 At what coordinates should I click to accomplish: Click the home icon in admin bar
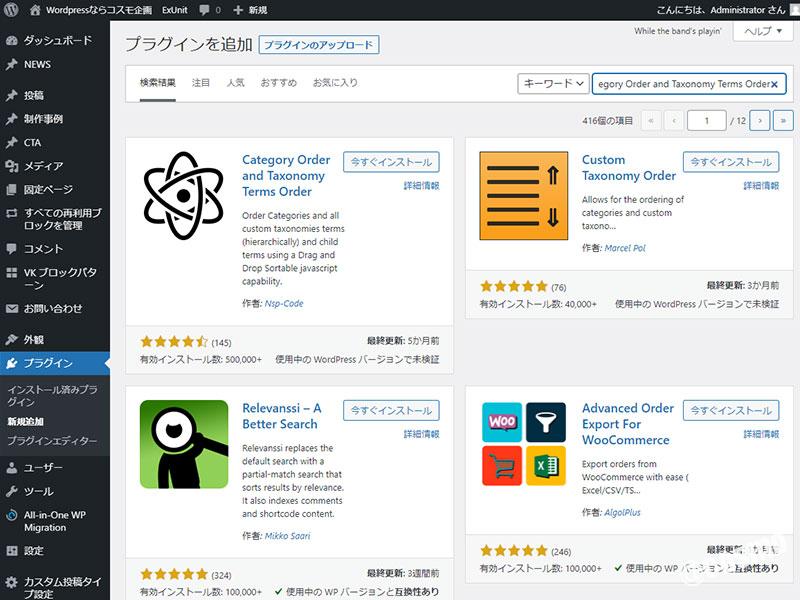pyautogui.click(x=36, y=9)
